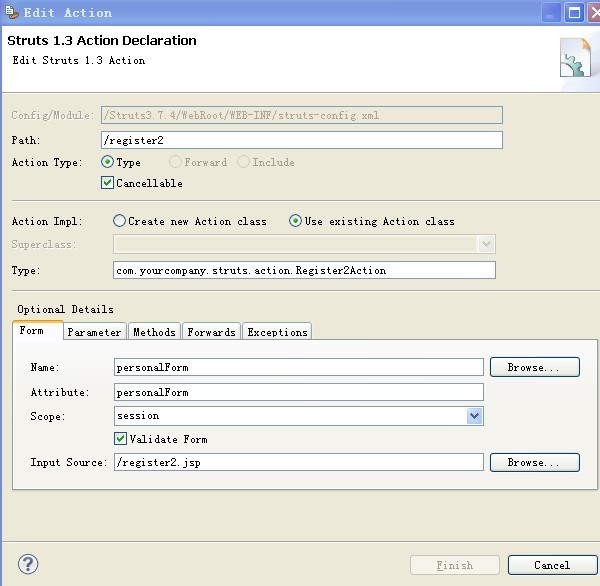Click the Superclass combo field
The height and width of the screenshot is (586, 600).
305,244
